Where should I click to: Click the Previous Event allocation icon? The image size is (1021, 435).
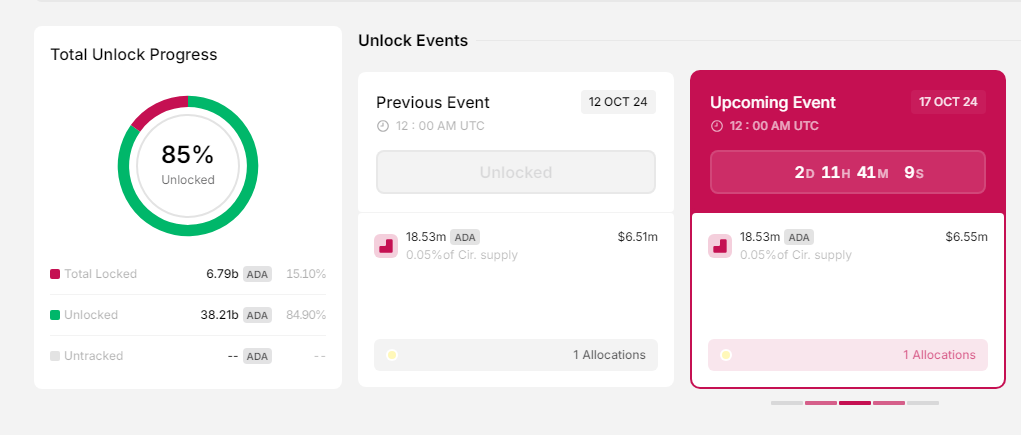tap(385, 246)
